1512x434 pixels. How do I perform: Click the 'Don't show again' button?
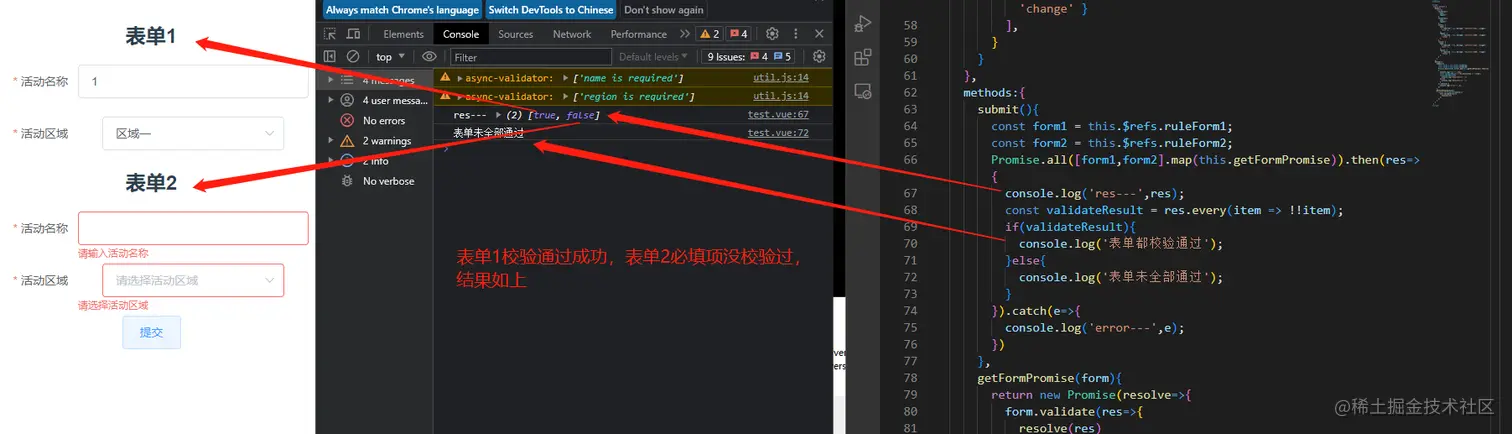[x=664, y=10]
